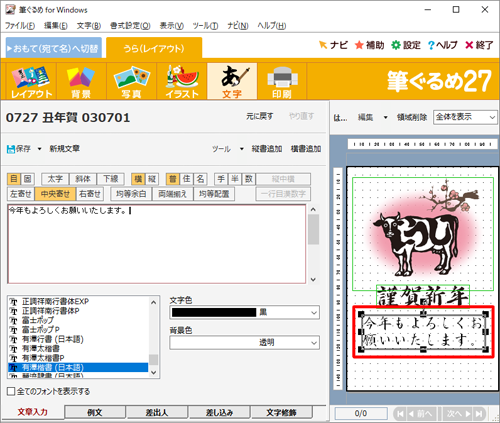Select 右寄せ right alignment
The image size is (500, 423).
point(90,194)
